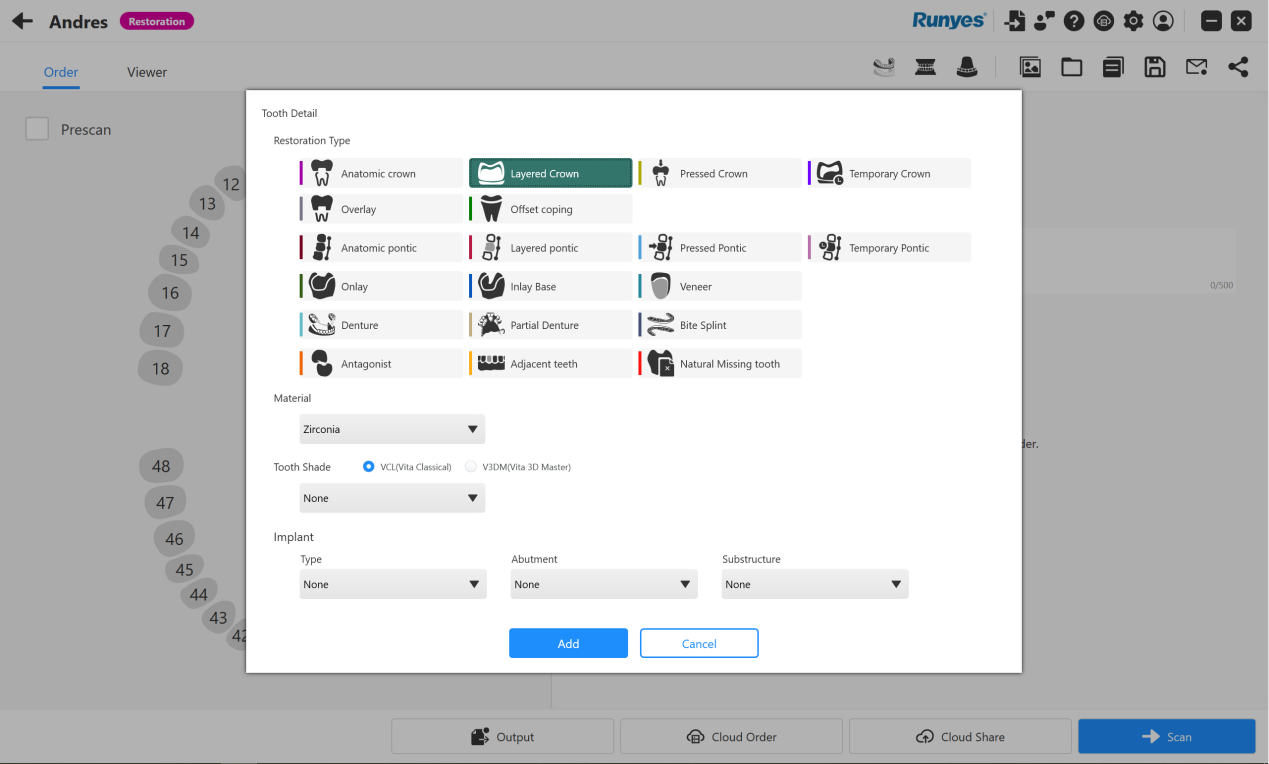Open the Tooth Shade None dropdown
This screenshot has height=764, width=1269.
(x=392, y=498)
